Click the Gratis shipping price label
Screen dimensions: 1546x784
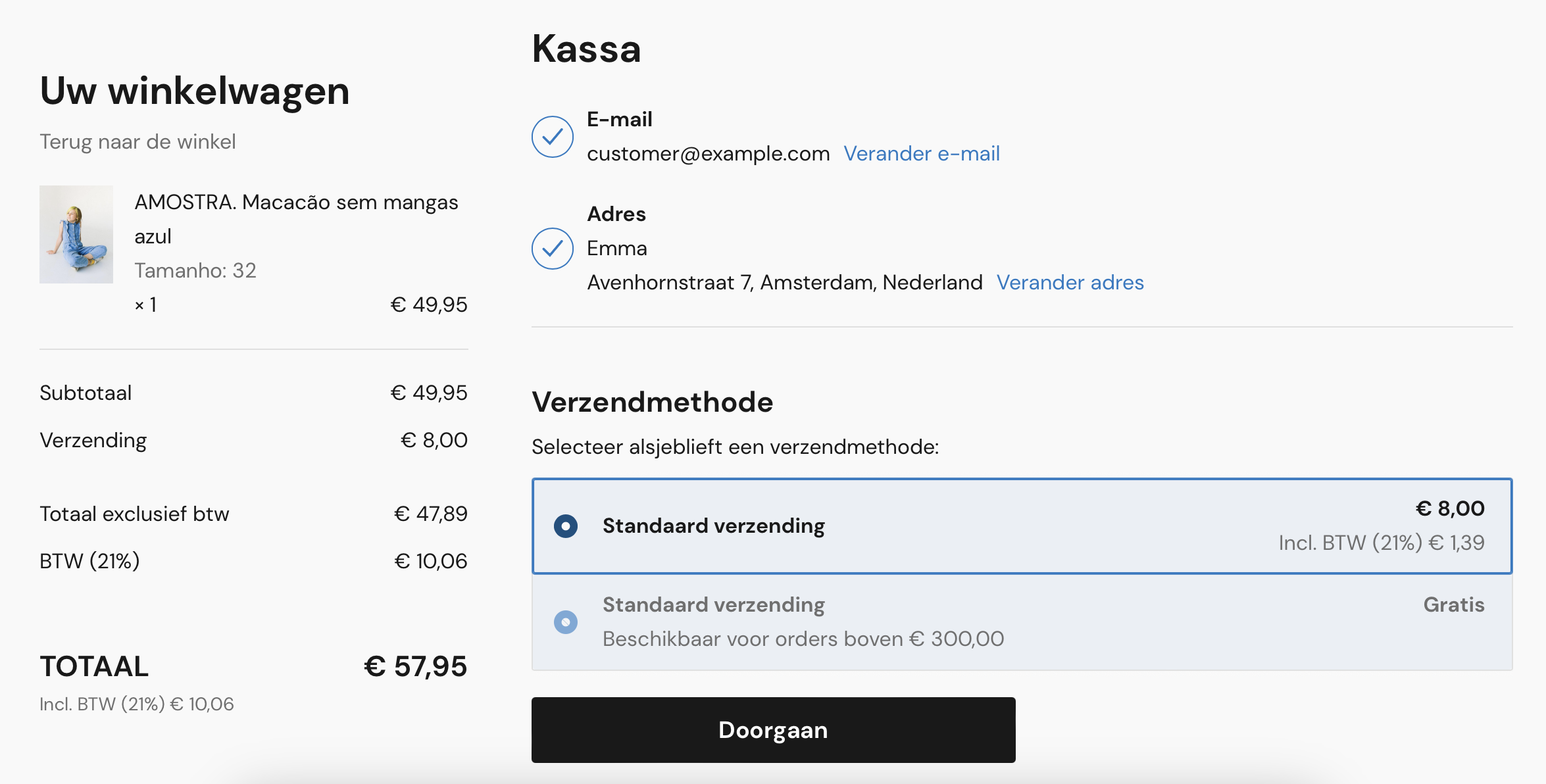tap(1453, 605)
